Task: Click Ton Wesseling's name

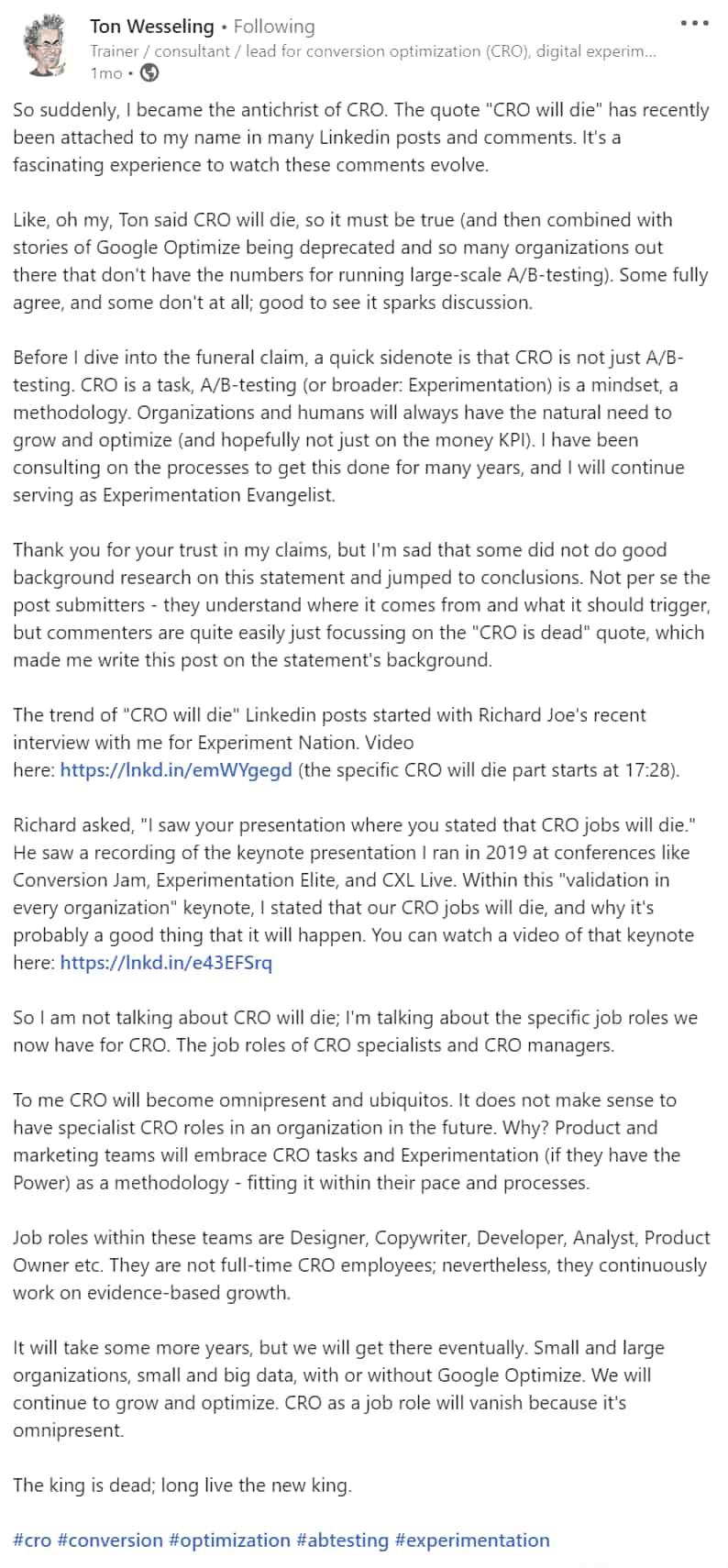Action: click(x=152, y=27)
